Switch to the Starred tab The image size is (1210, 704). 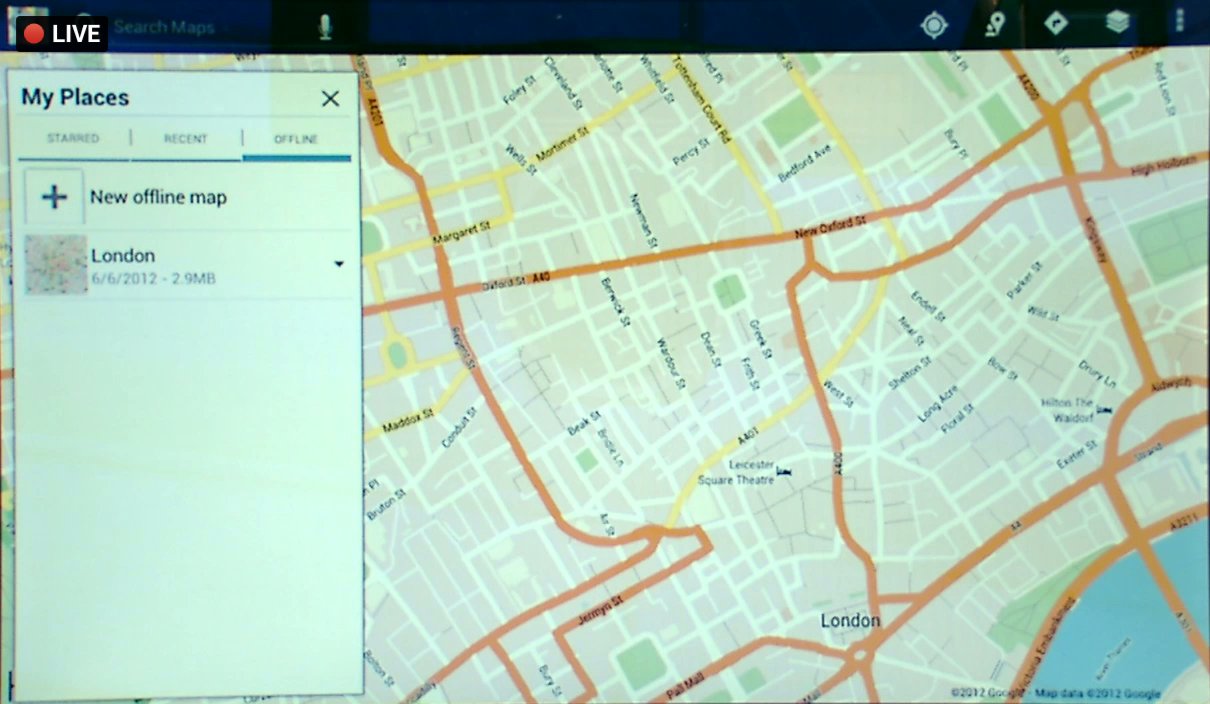[x=73, y=139]
